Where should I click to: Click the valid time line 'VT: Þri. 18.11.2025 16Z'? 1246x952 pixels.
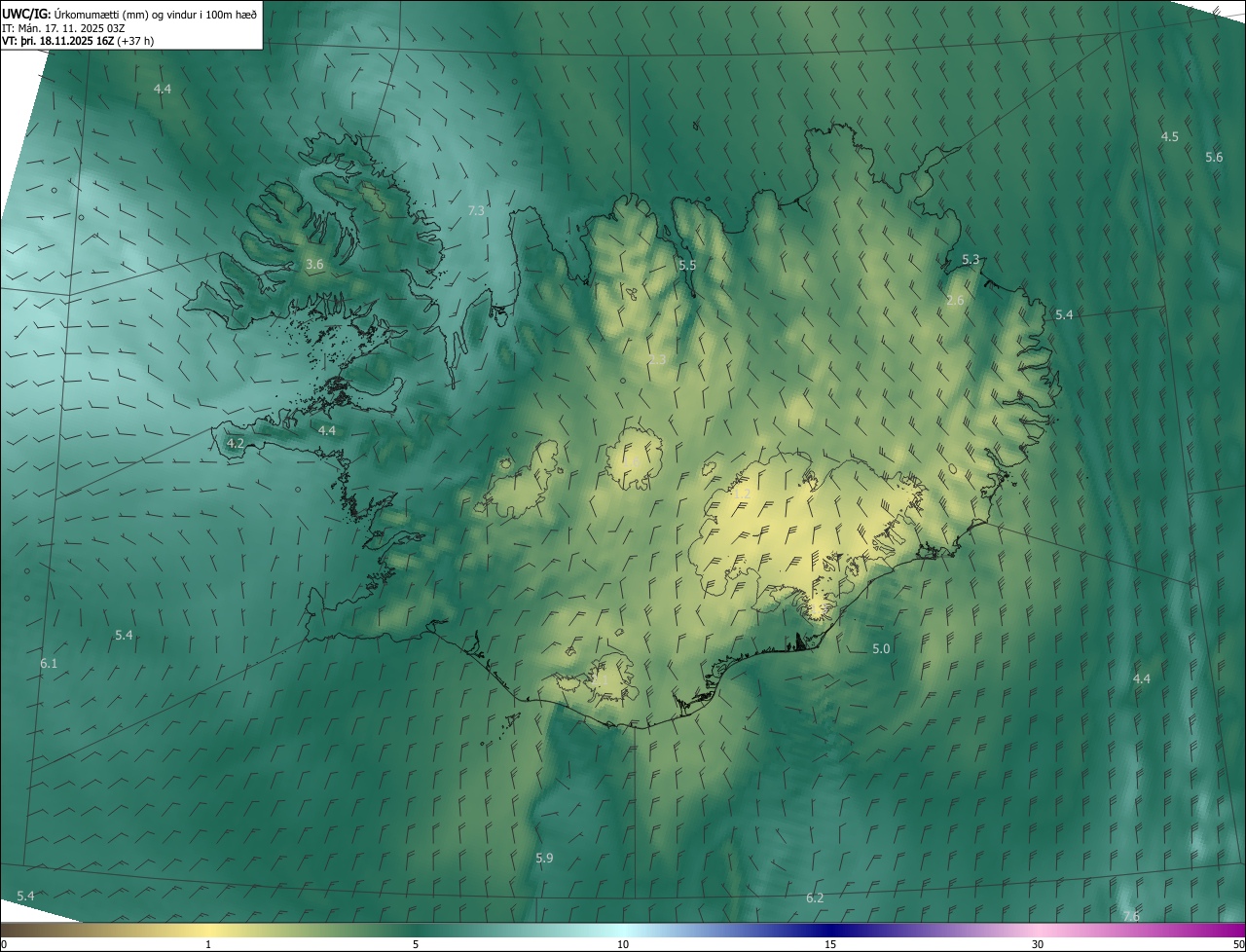[56, 41]
